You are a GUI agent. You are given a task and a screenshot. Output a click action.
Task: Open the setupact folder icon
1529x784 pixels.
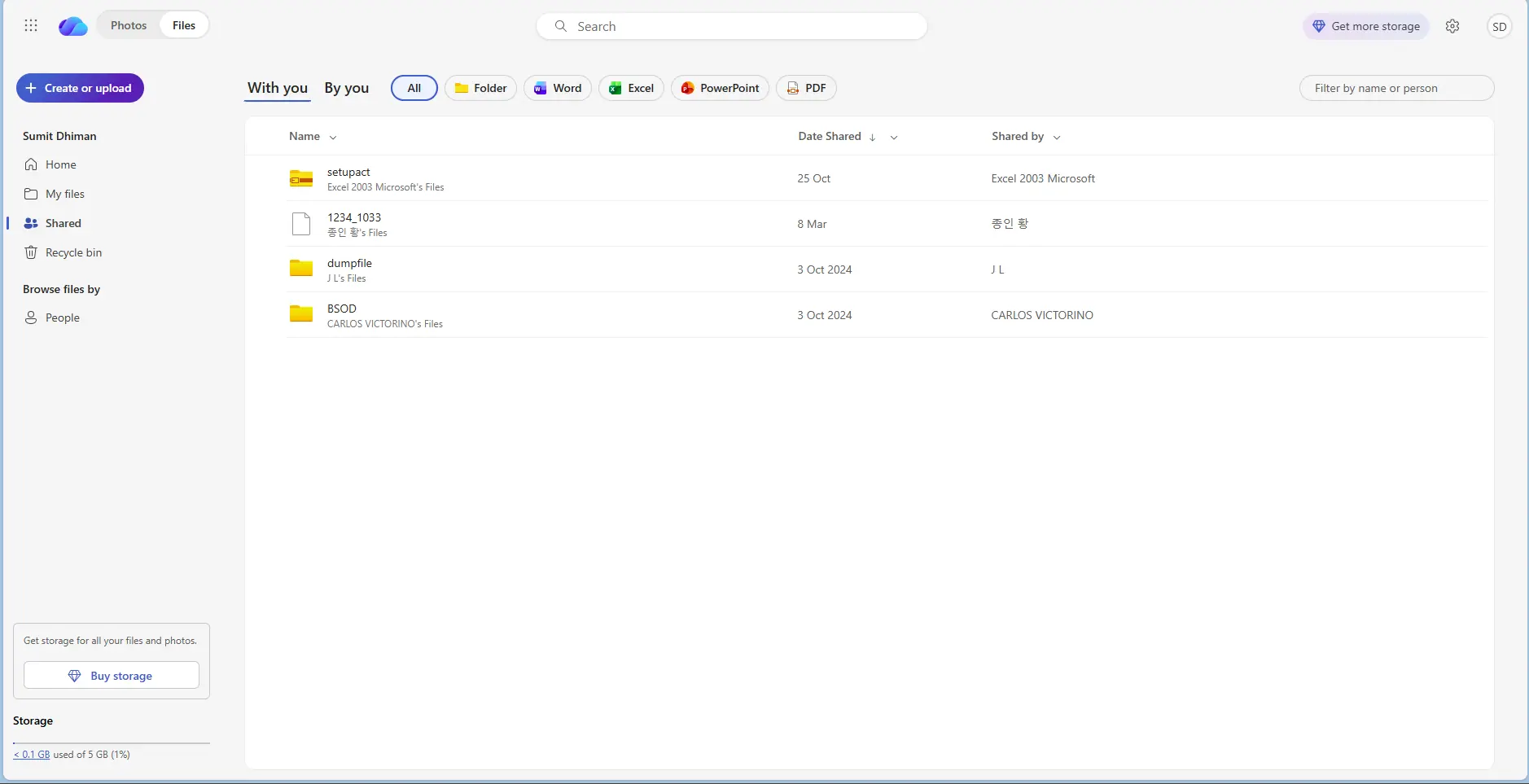tap(301, 178)
